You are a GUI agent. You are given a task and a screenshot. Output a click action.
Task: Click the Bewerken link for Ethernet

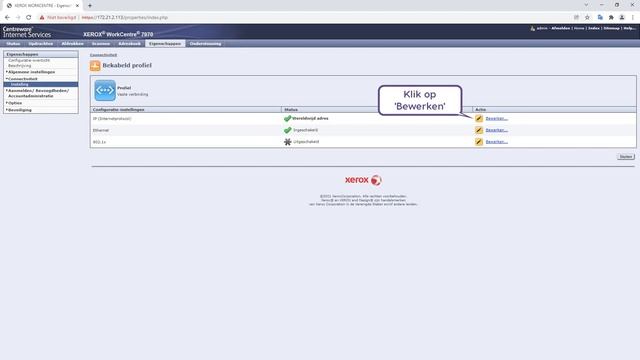[496, 130]
